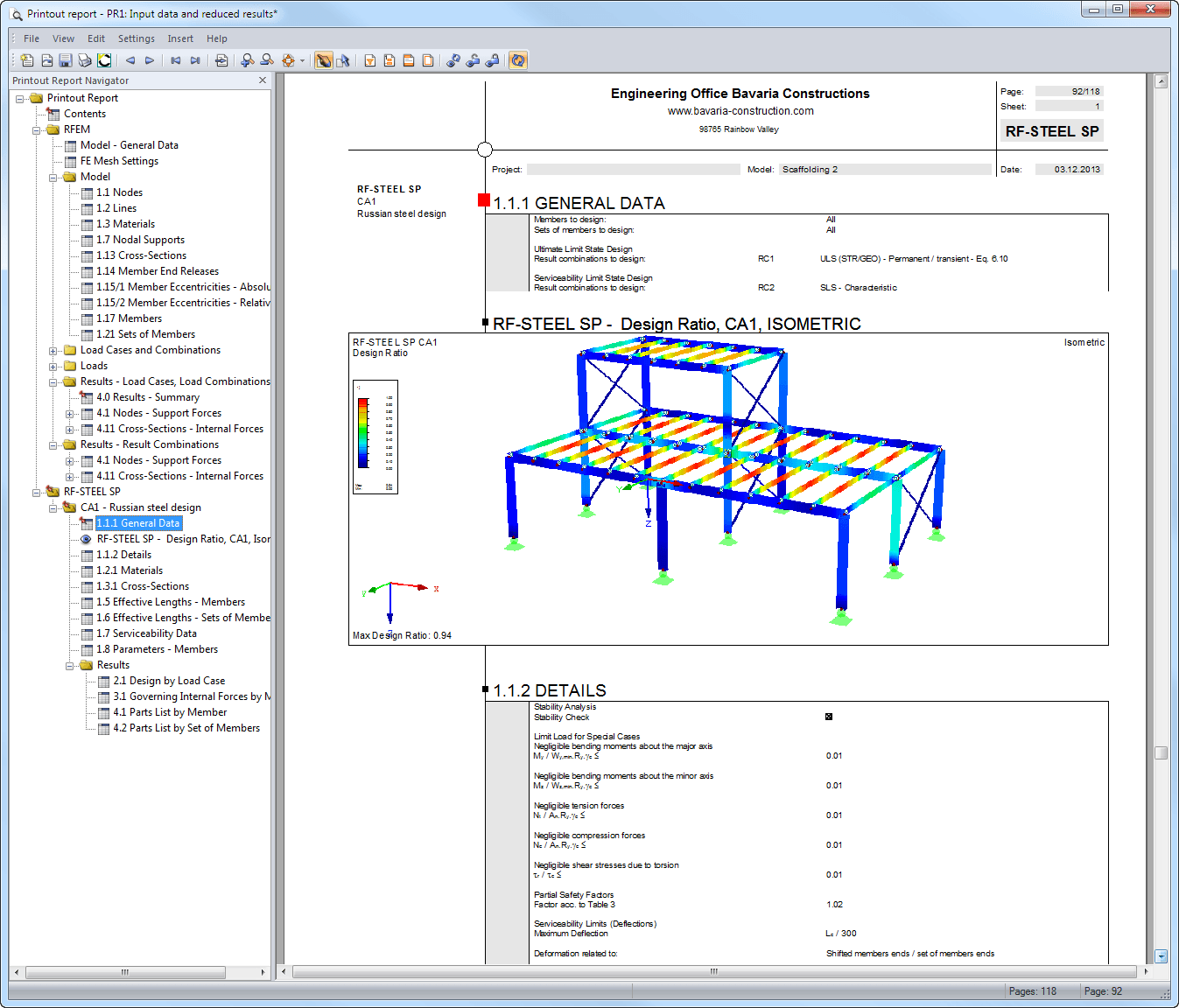The height and width of the screenshot is (1008, 1179).
Task: Select 1.13 Cross-Sections item
Action: [x=141, y=255]
